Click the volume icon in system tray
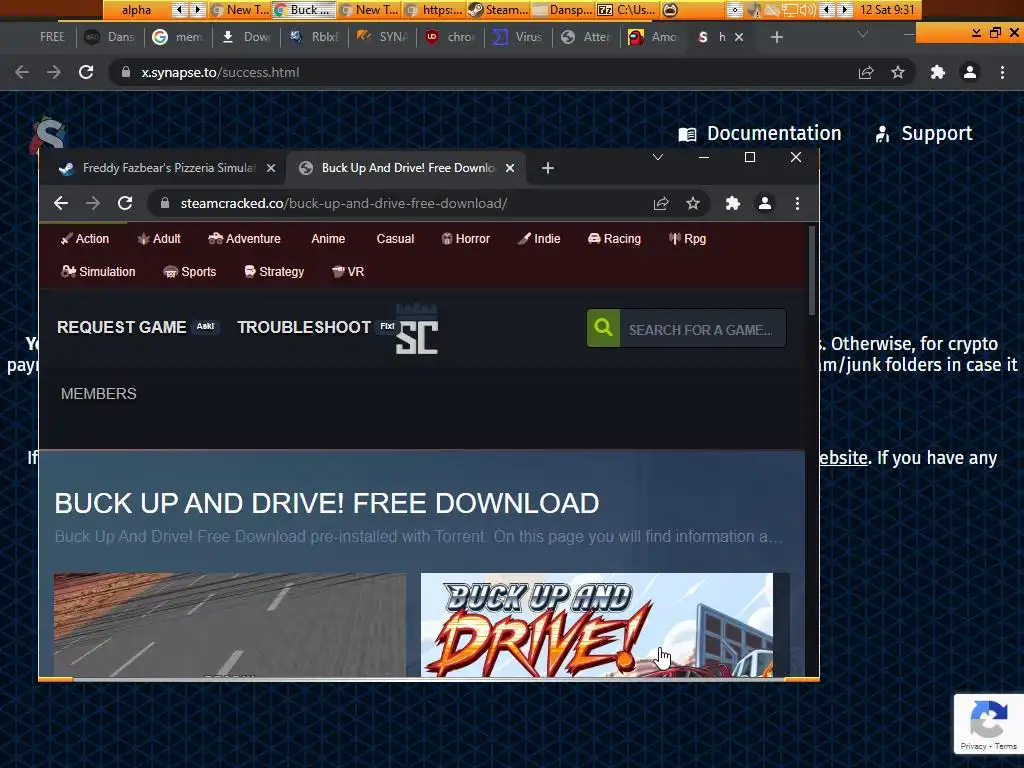The width and height of the screenshot is (1024, 768). coord(809,10)
